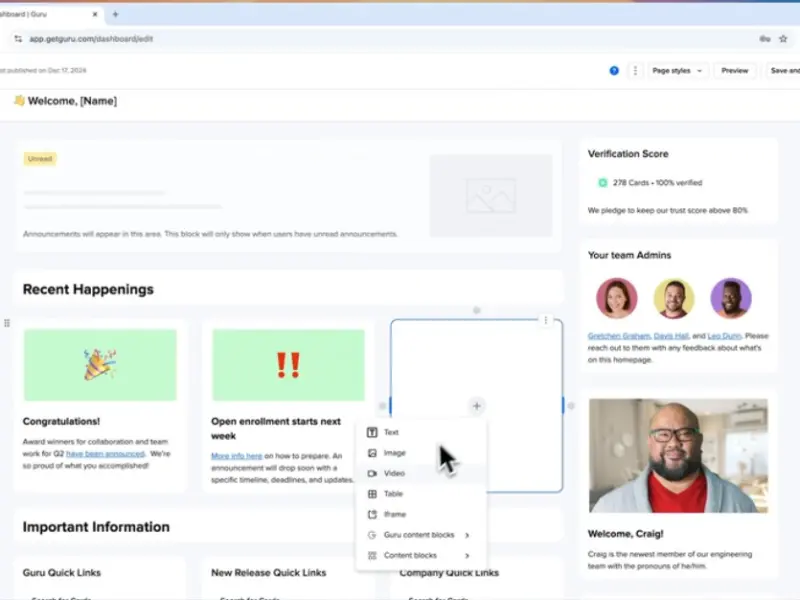Screen dimensions: 800x600
Task: Click the Preview button
Action: tap(735, 70)
